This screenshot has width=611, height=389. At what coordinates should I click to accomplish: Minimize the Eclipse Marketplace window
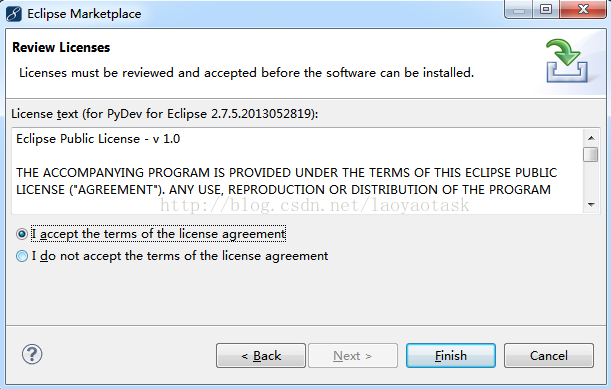519,10
